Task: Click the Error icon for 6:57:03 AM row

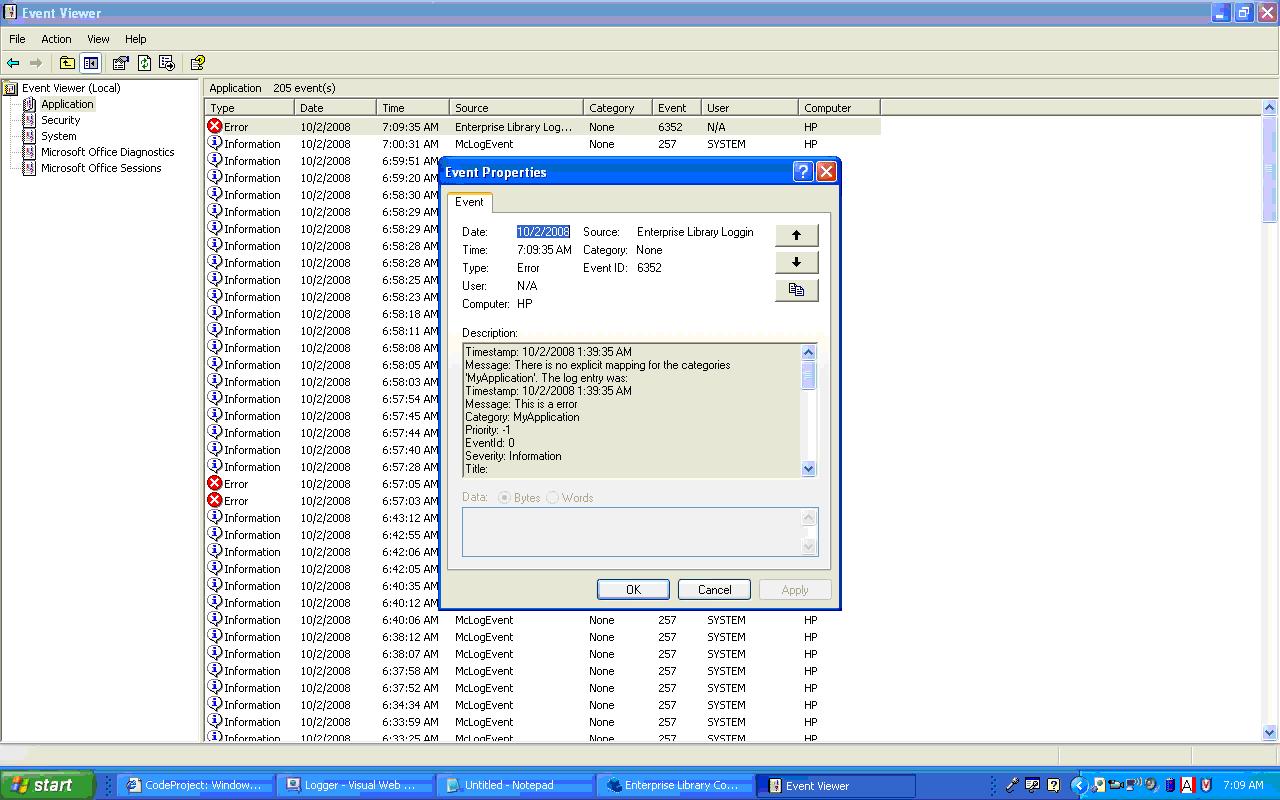Action: tap(214, 501)
